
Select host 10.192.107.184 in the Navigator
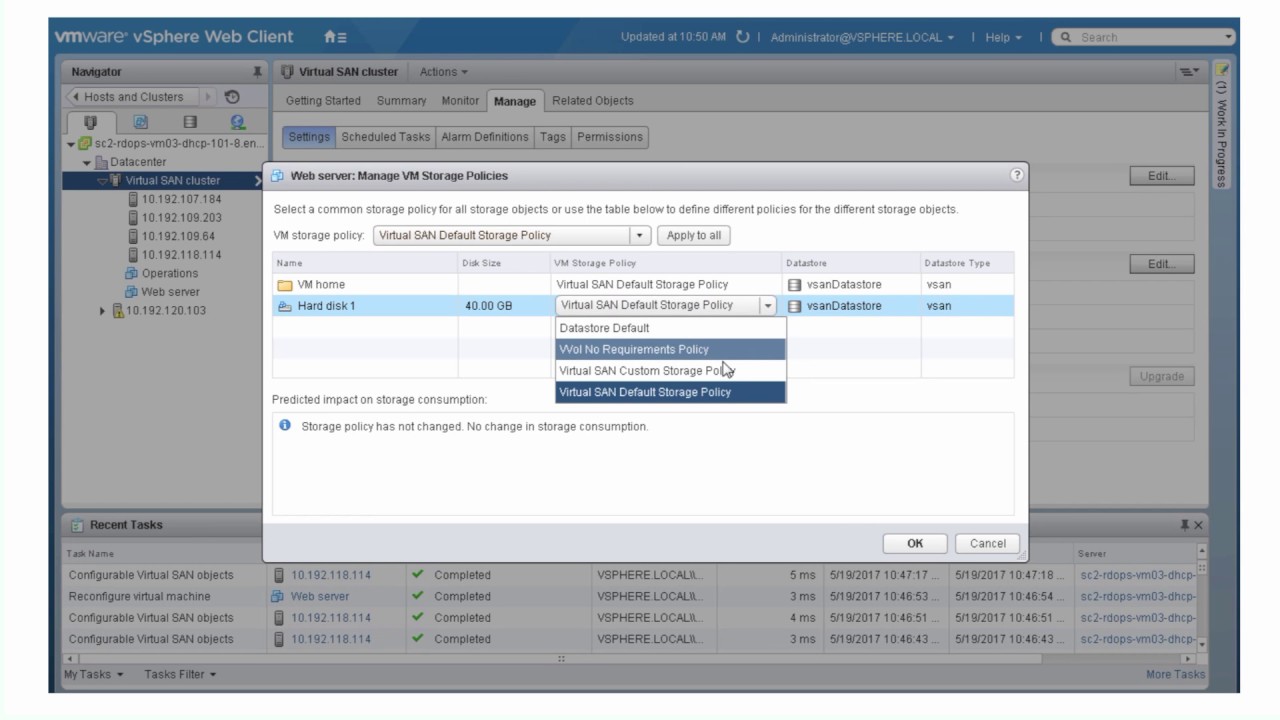181,199
